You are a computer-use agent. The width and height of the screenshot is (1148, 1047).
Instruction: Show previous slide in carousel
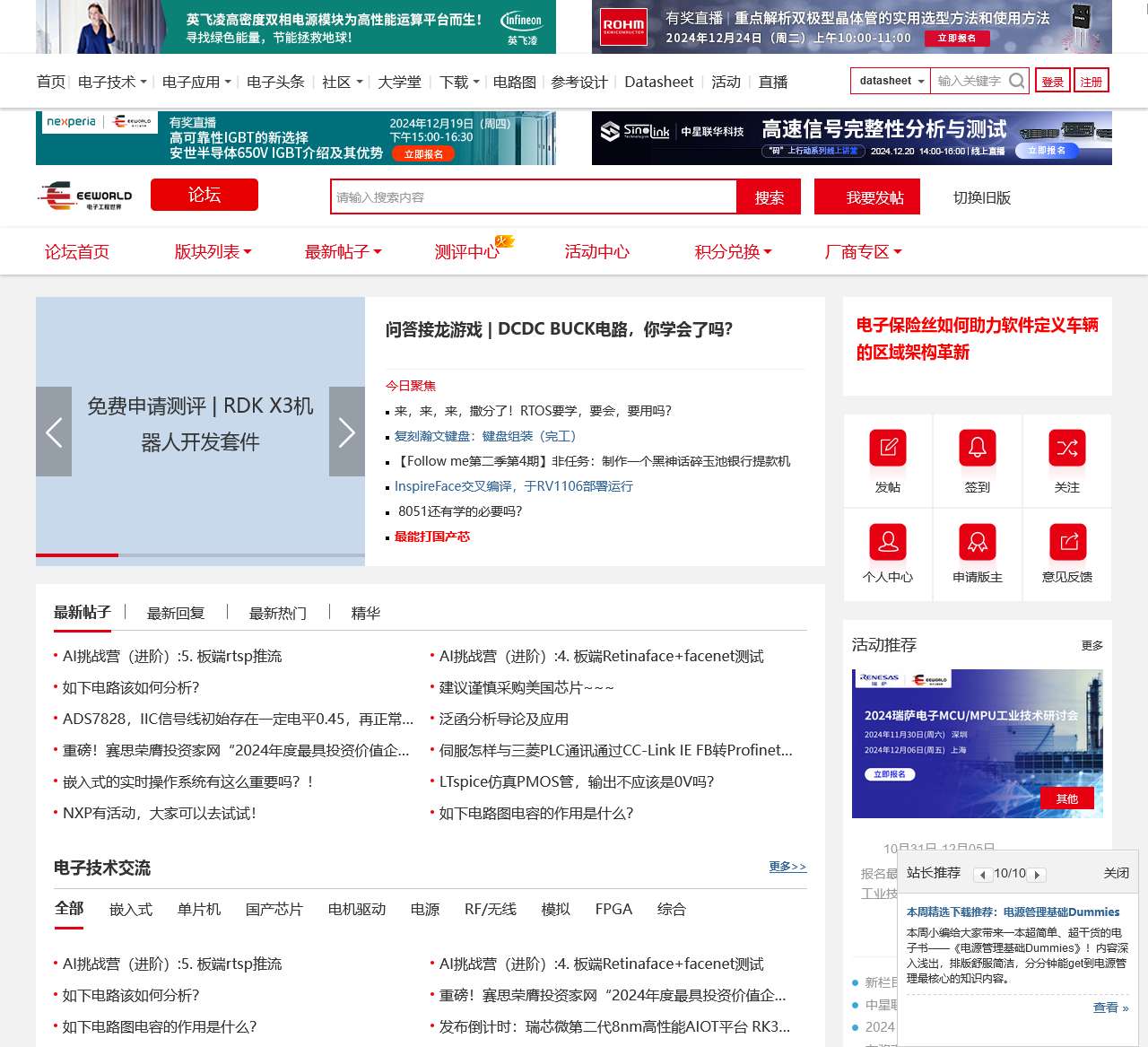pos(54,432)
